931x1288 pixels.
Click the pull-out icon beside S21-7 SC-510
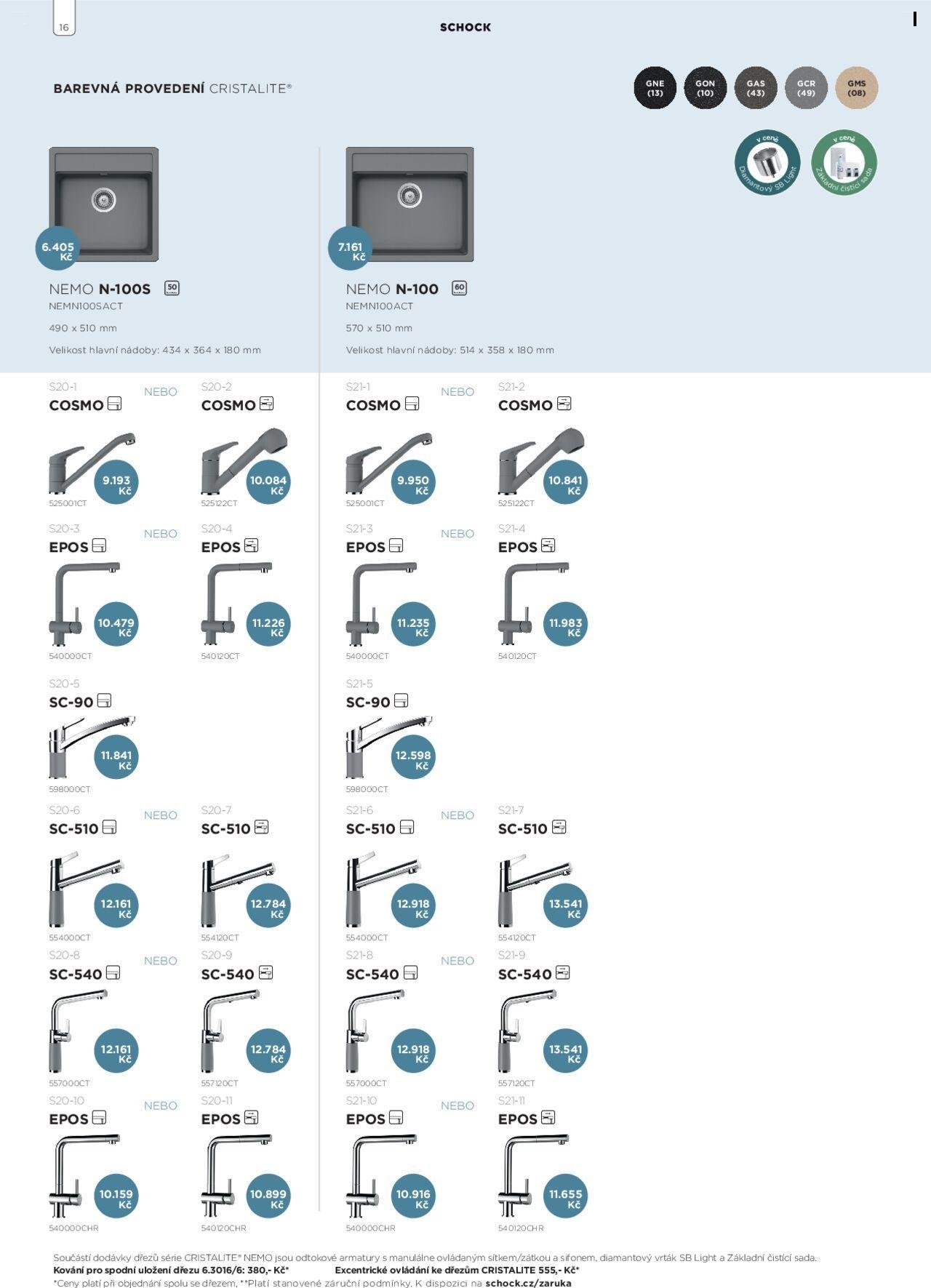[559, 827]
